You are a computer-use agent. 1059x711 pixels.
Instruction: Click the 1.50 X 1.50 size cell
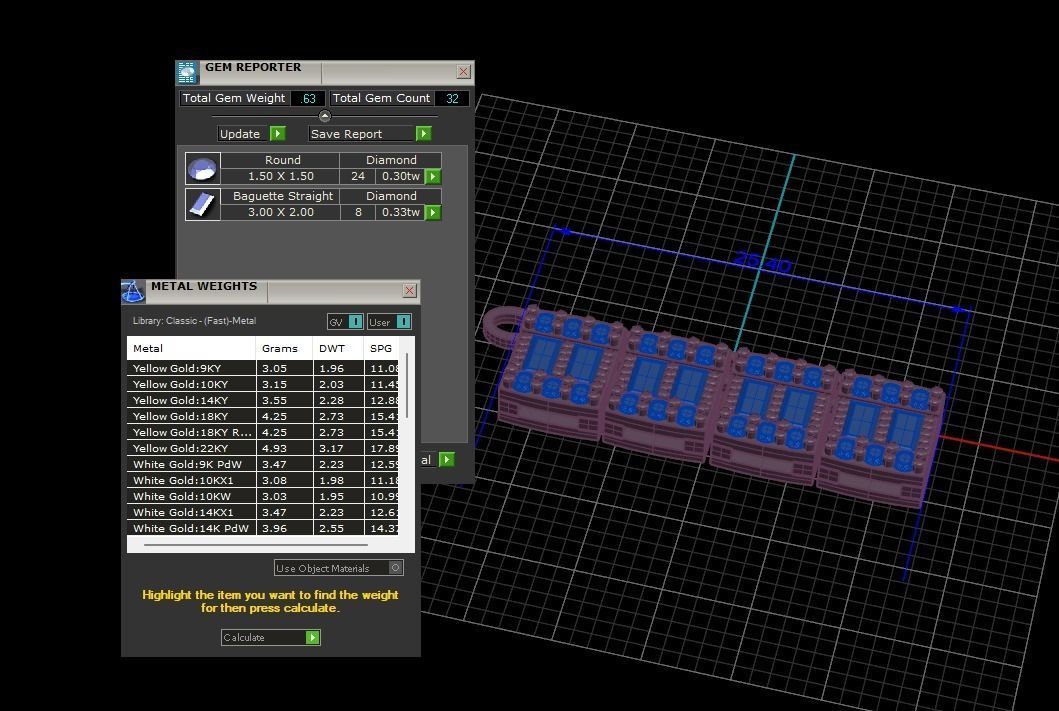click(280, 176)
